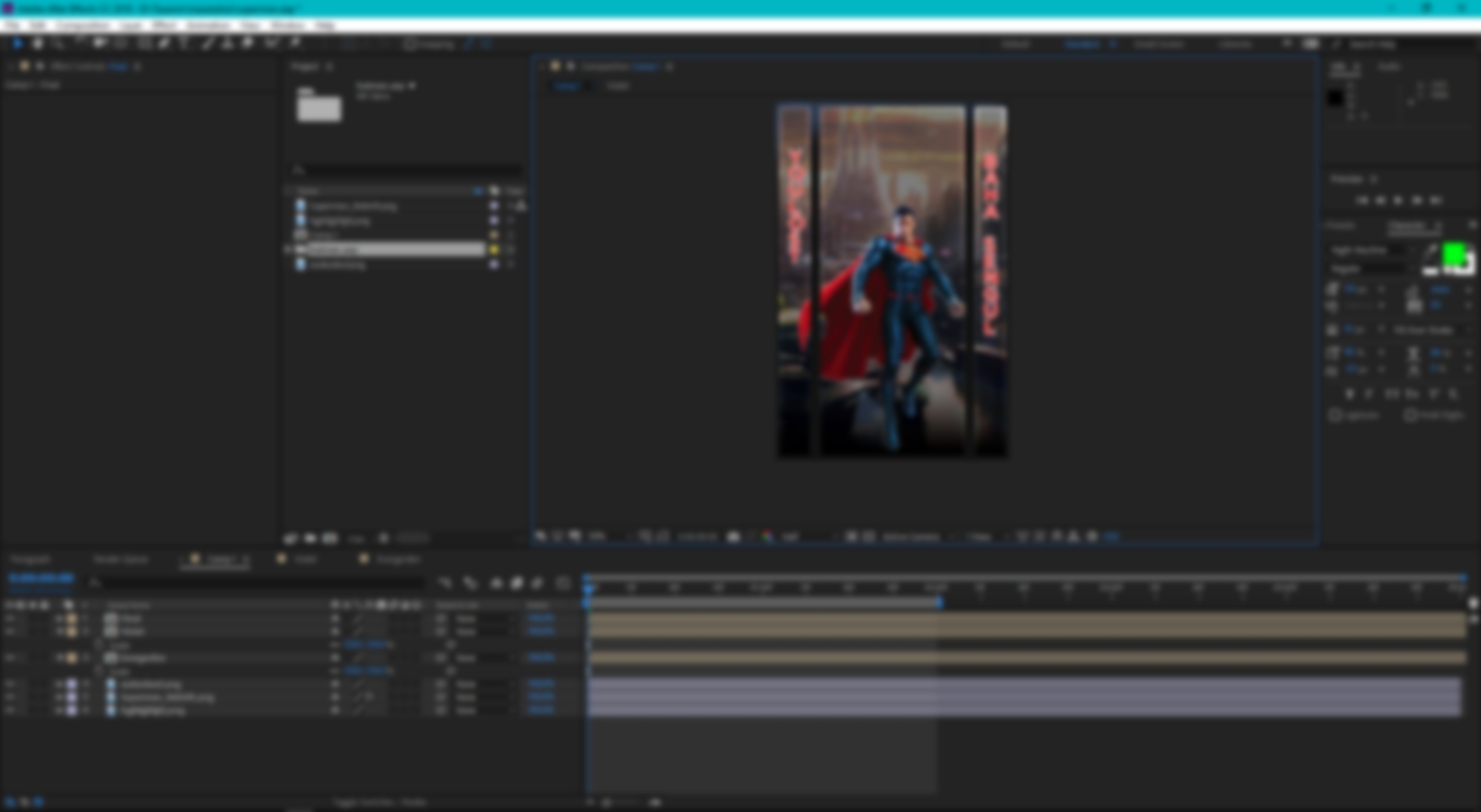Select the Rotation tool
1481x812 pixels.
coord(79,44)
